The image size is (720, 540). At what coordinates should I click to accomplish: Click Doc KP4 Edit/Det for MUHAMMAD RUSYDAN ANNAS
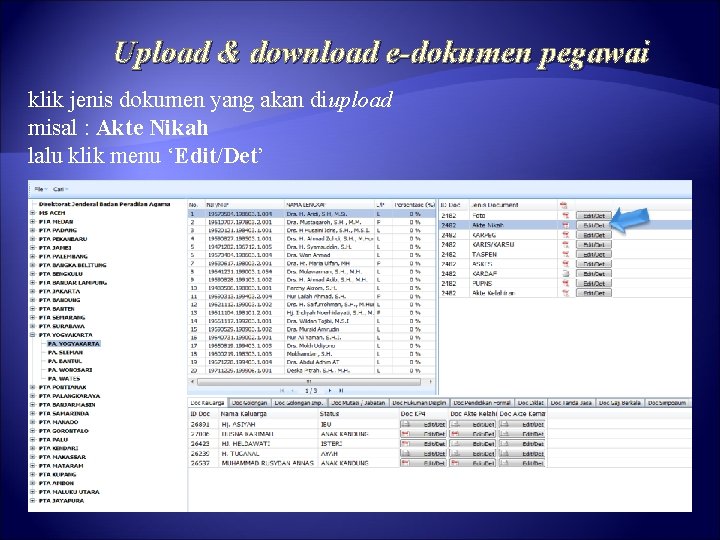[423, 463]
